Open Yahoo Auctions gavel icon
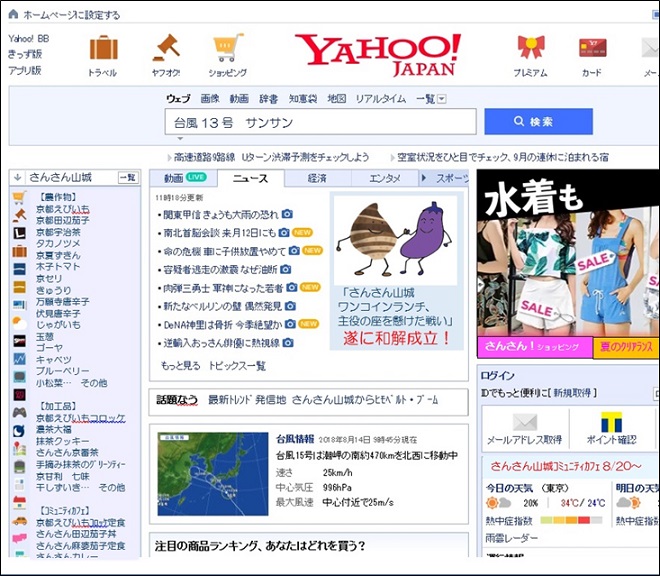Viewport: 660px width, 576px height. coord(166,48)
